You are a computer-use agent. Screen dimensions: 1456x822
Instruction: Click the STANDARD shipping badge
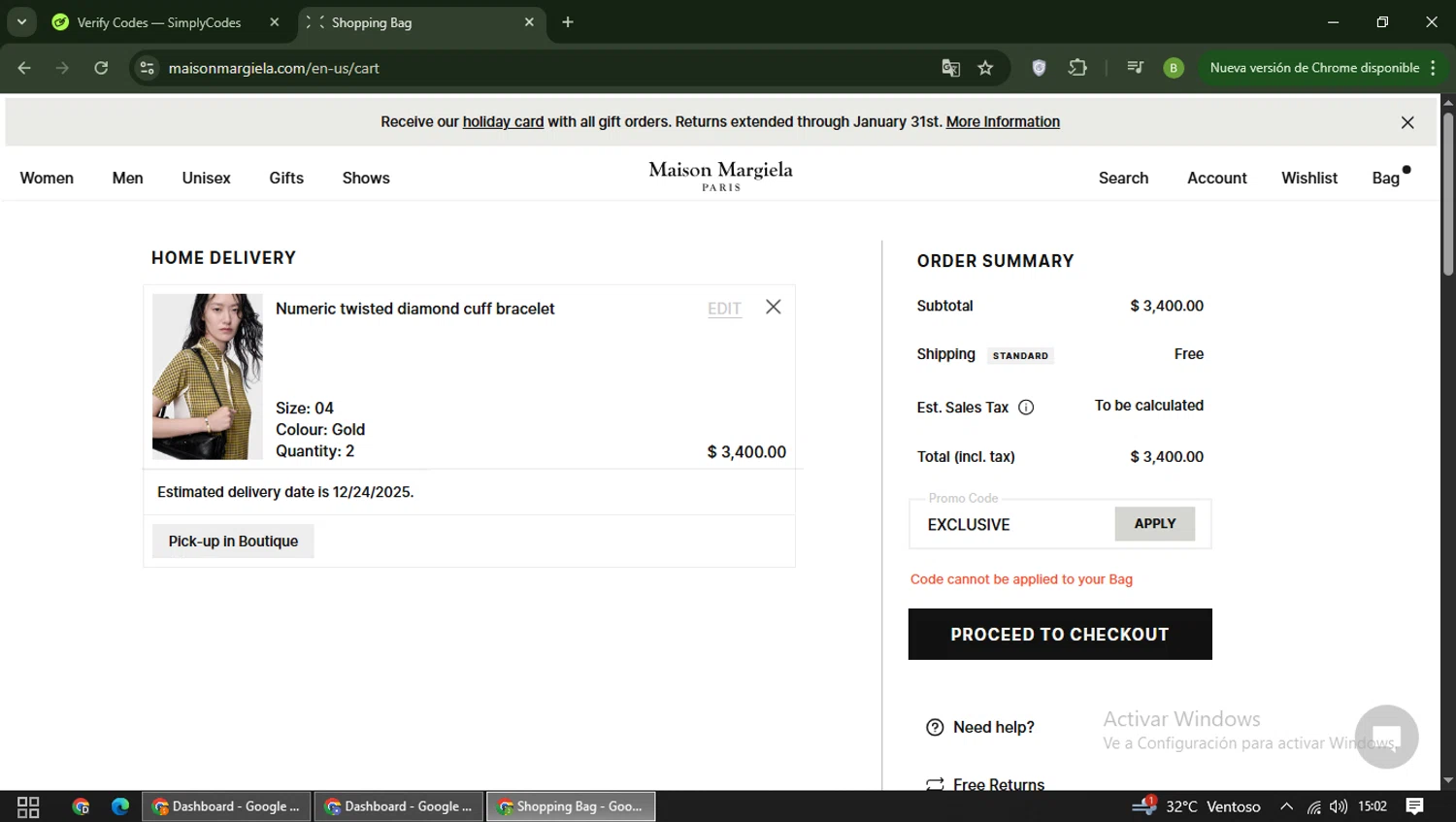[1020, 356]
